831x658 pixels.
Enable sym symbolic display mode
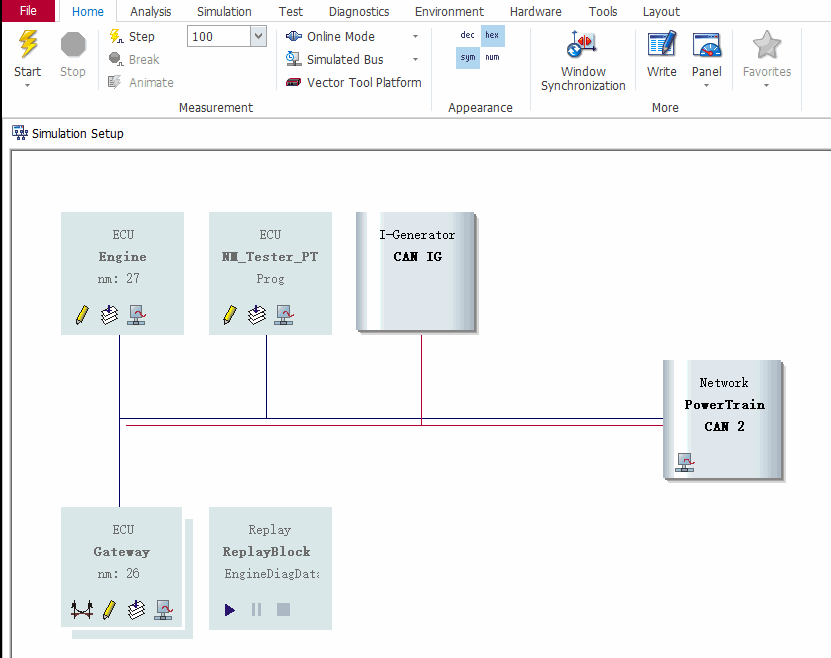tap(467, 58)
